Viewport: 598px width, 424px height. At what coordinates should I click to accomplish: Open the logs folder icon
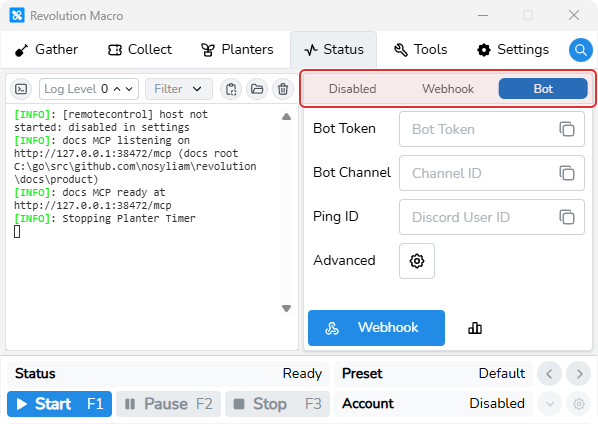click(257, 89)
